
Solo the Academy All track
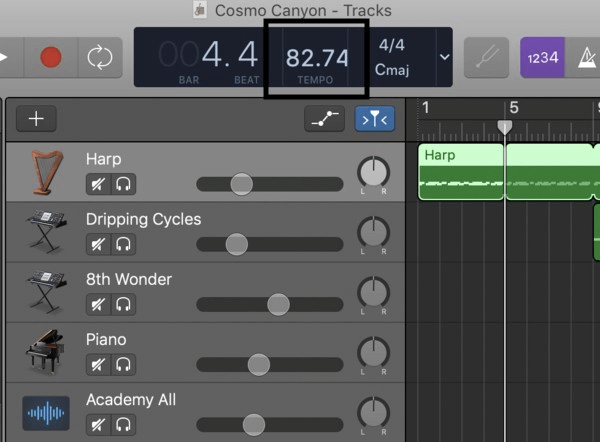123,424
